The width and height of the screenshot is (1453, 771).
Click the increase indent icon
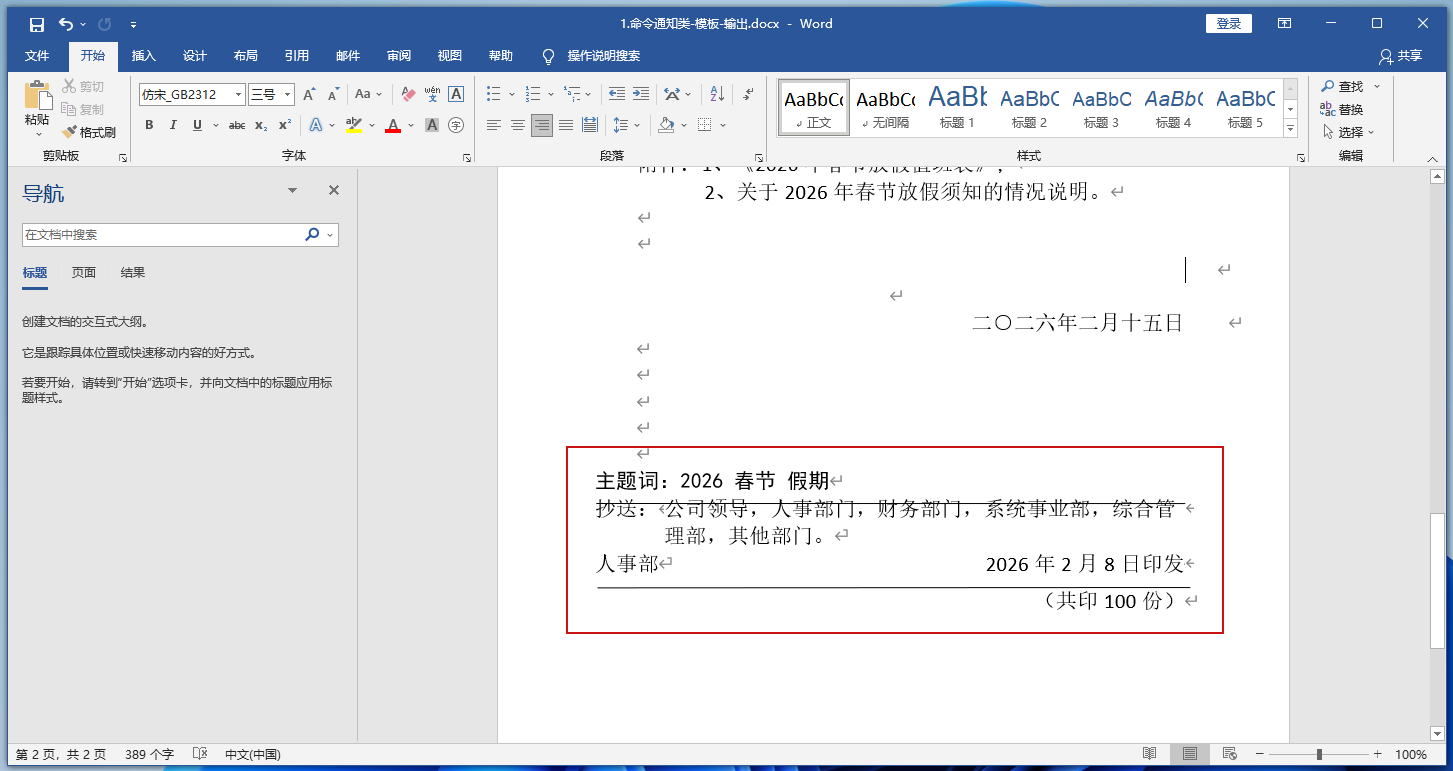tap(641, 94)
